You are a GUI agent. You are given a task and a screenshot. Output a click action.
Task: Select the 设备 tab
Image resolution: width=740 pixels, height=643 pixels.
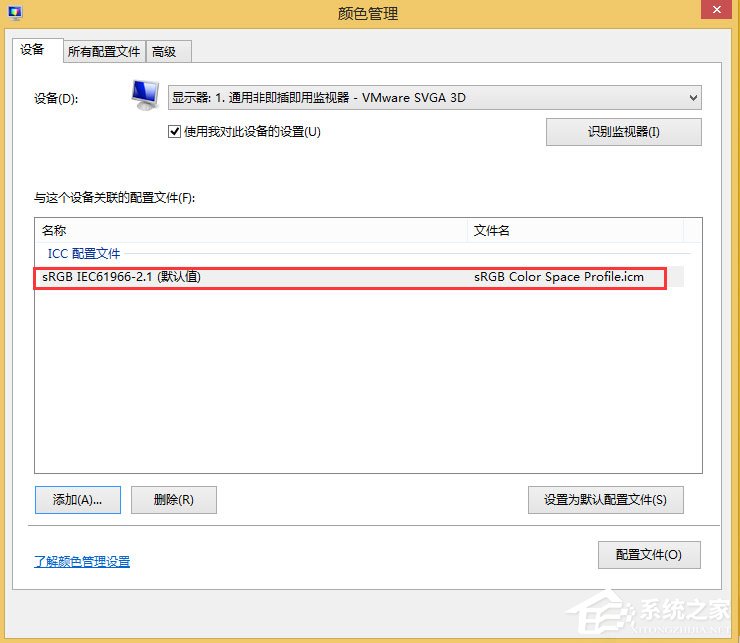(32, 50)
